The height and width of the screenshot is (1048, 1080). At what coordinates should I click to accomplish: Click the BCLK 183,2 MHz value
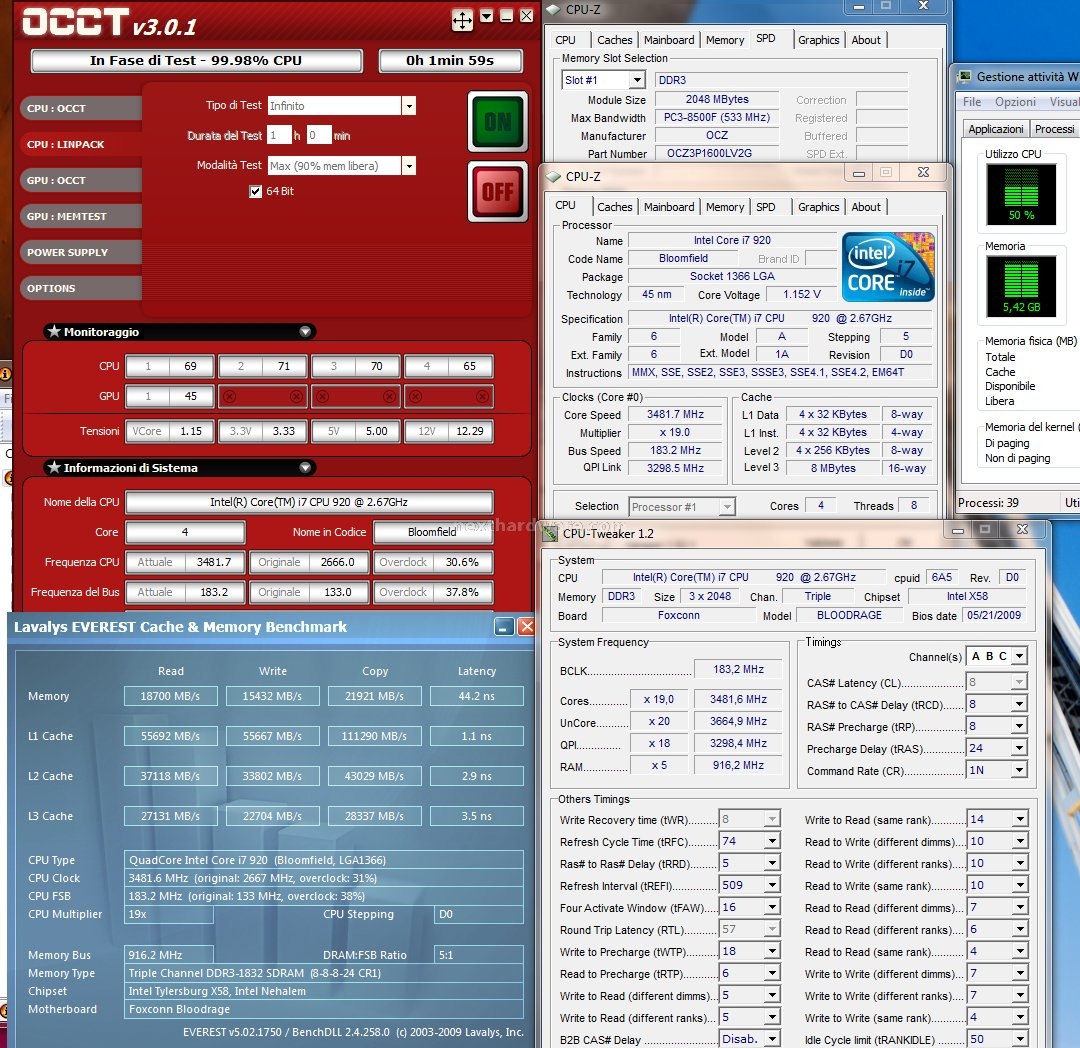pyautogui.click(x=738, y=669)
